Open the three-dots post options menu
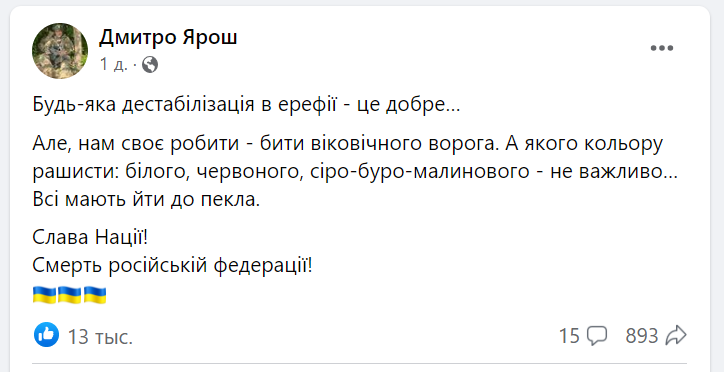Image resolution: width=724 pixels, height=372 pixels. click(x=662, y=48)
